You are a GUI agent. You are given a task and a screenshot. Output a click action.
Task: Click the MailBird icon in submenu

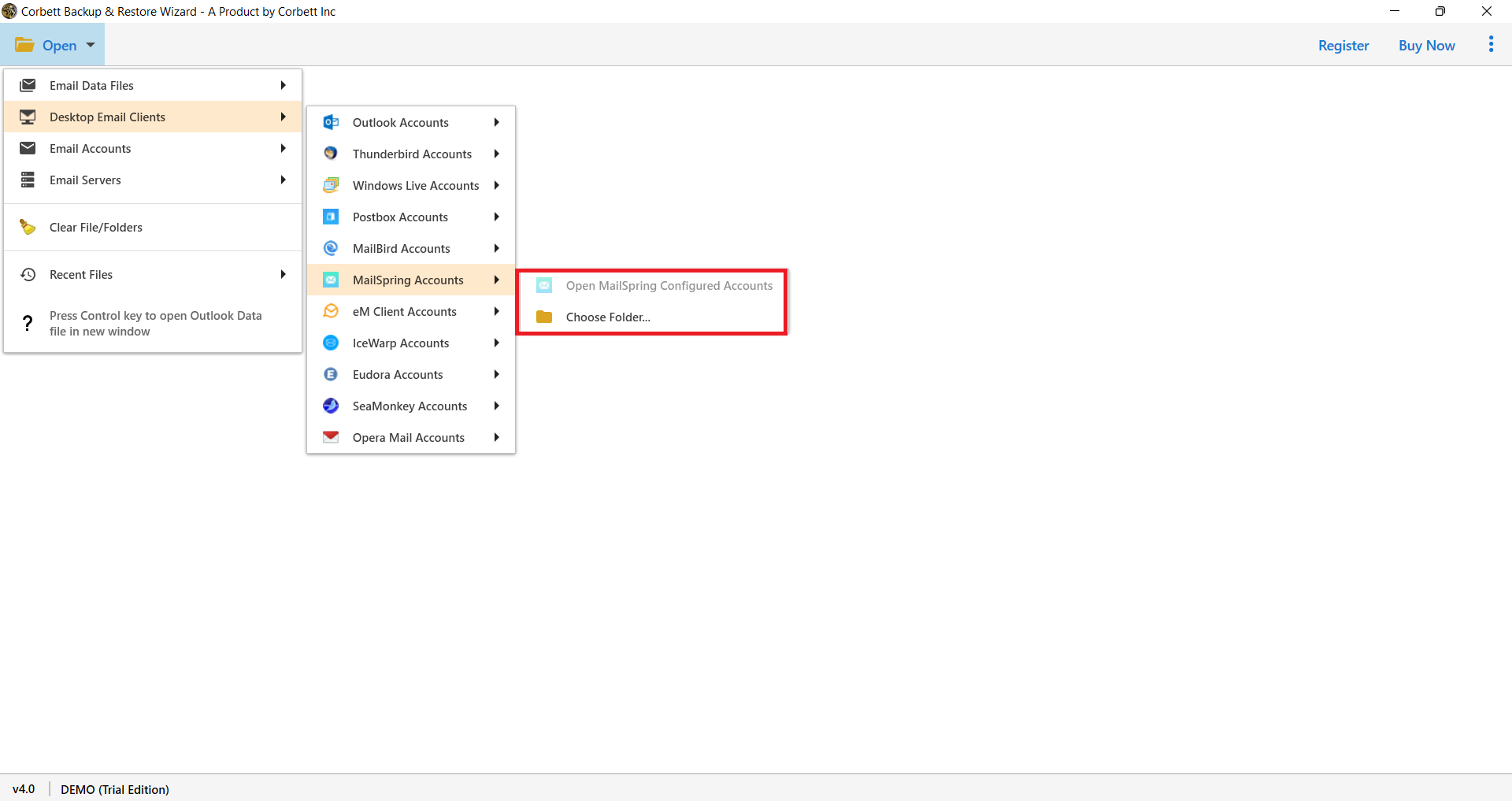coord(331,248)
